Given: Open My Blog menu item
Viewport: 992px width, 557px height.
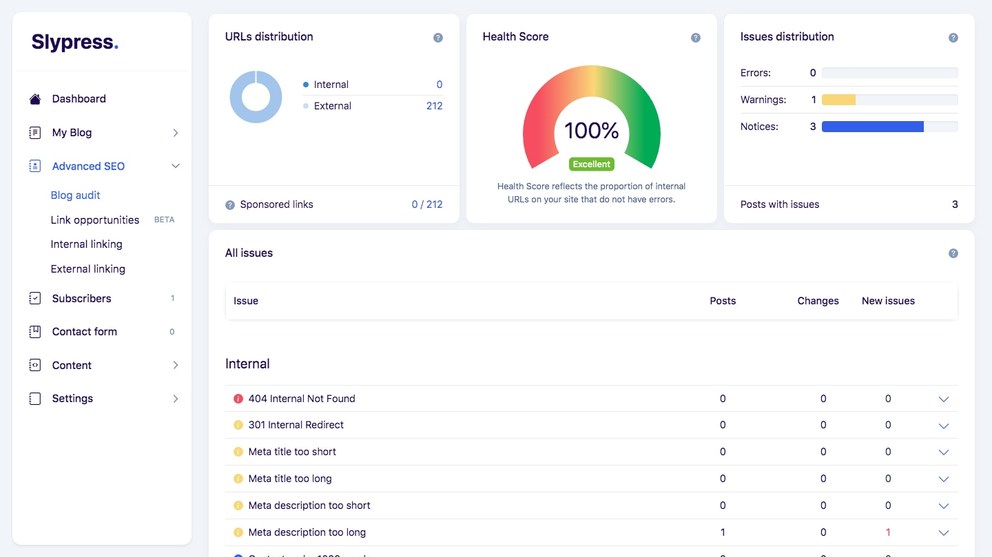Looking at the screenshot, I should tap(71, 132).
